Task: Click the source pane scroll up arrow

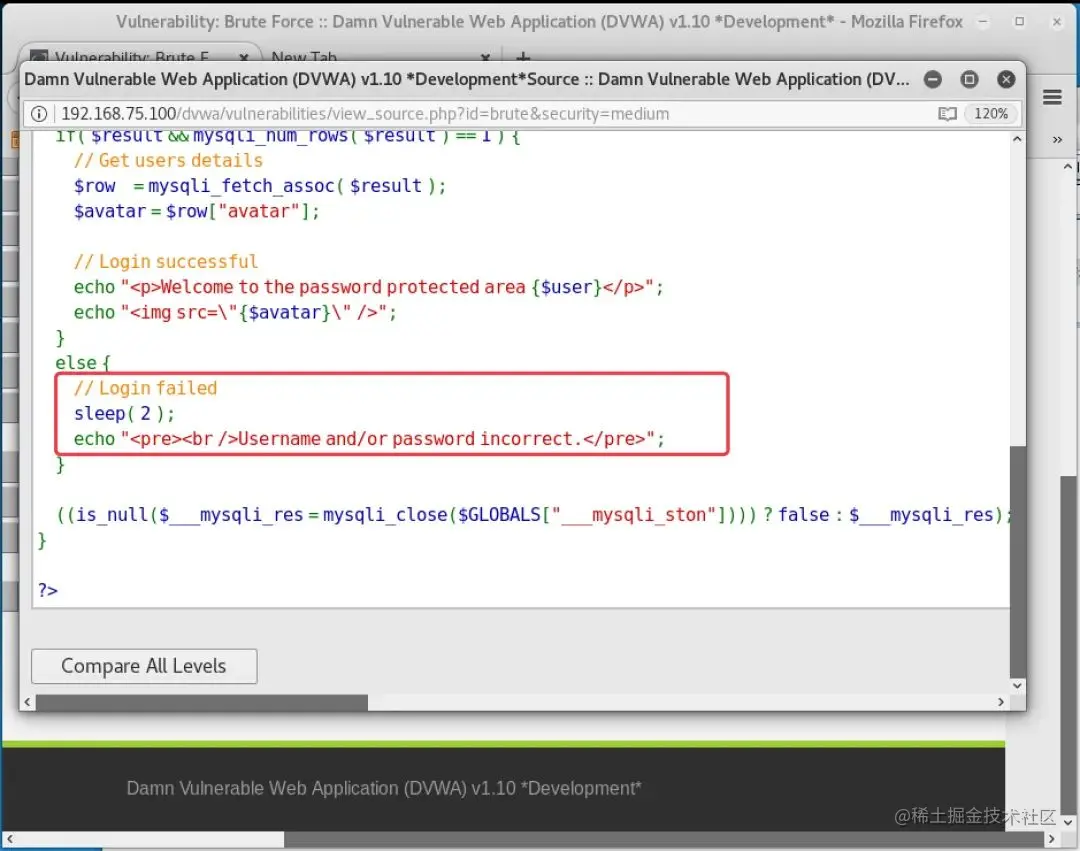Action: (x=1017, y=139)
